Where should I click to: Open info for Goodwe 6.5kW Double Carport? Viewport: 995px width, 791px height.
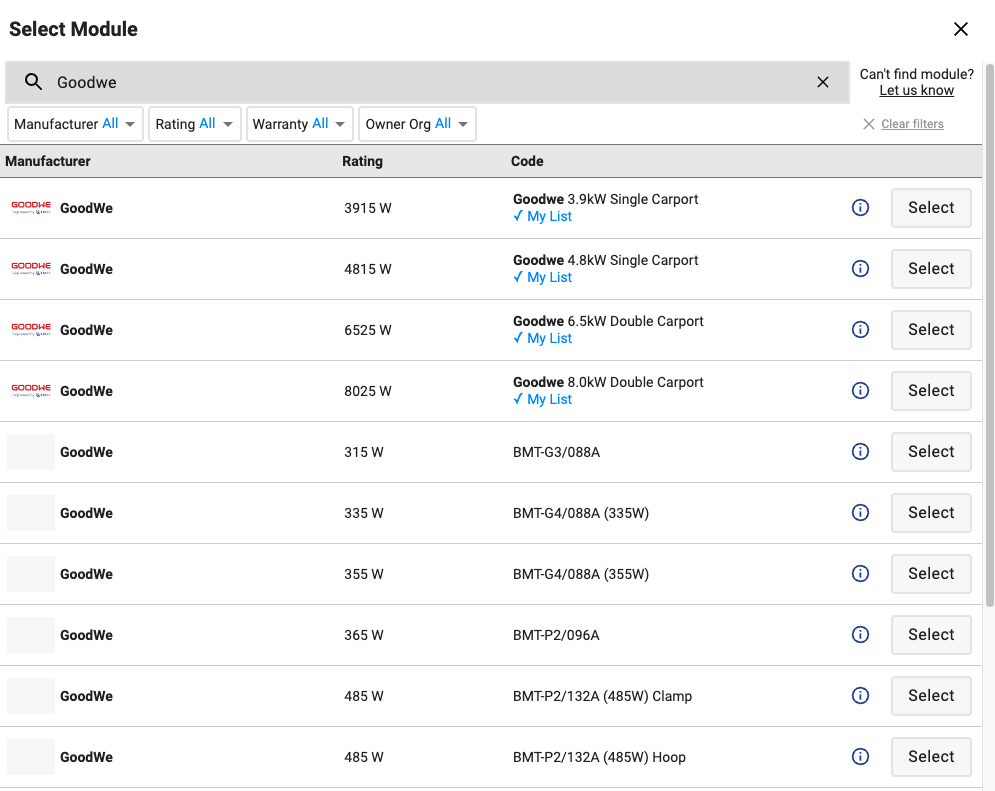coord(860,329)
